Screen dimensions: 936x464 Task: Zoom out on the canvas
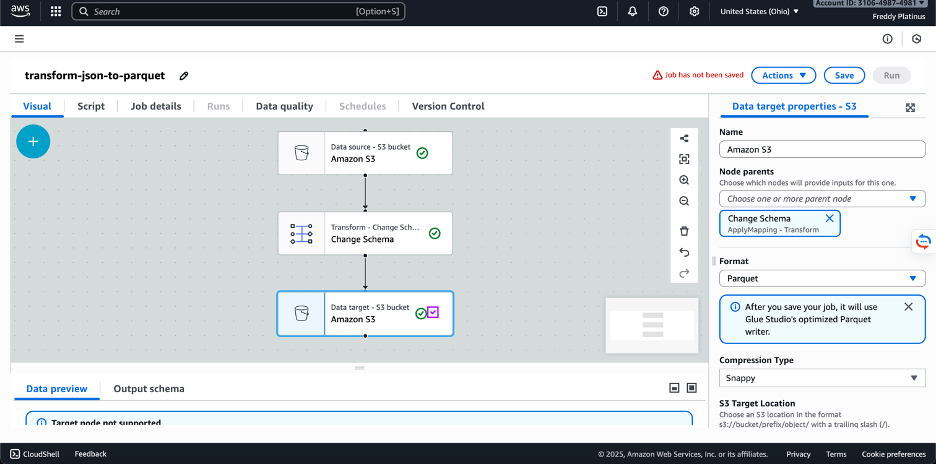pyautogui.click(x=684, y=201)
